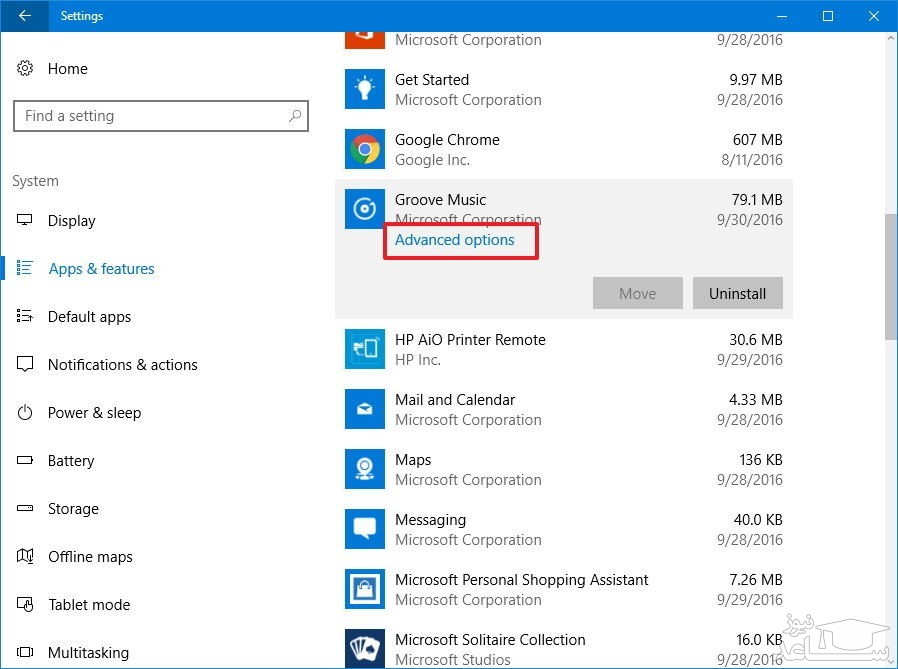Click the vertical scrollbar thumb

890,276
